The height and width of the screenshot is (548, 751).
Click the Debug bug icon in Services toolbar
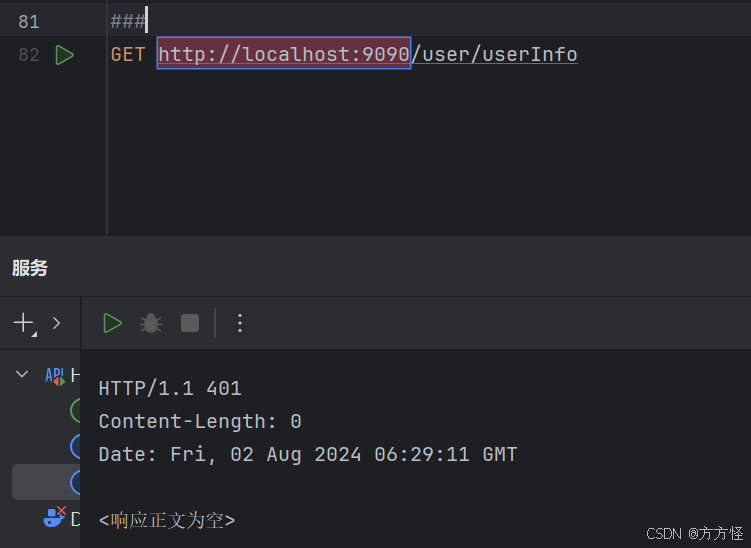151,323
